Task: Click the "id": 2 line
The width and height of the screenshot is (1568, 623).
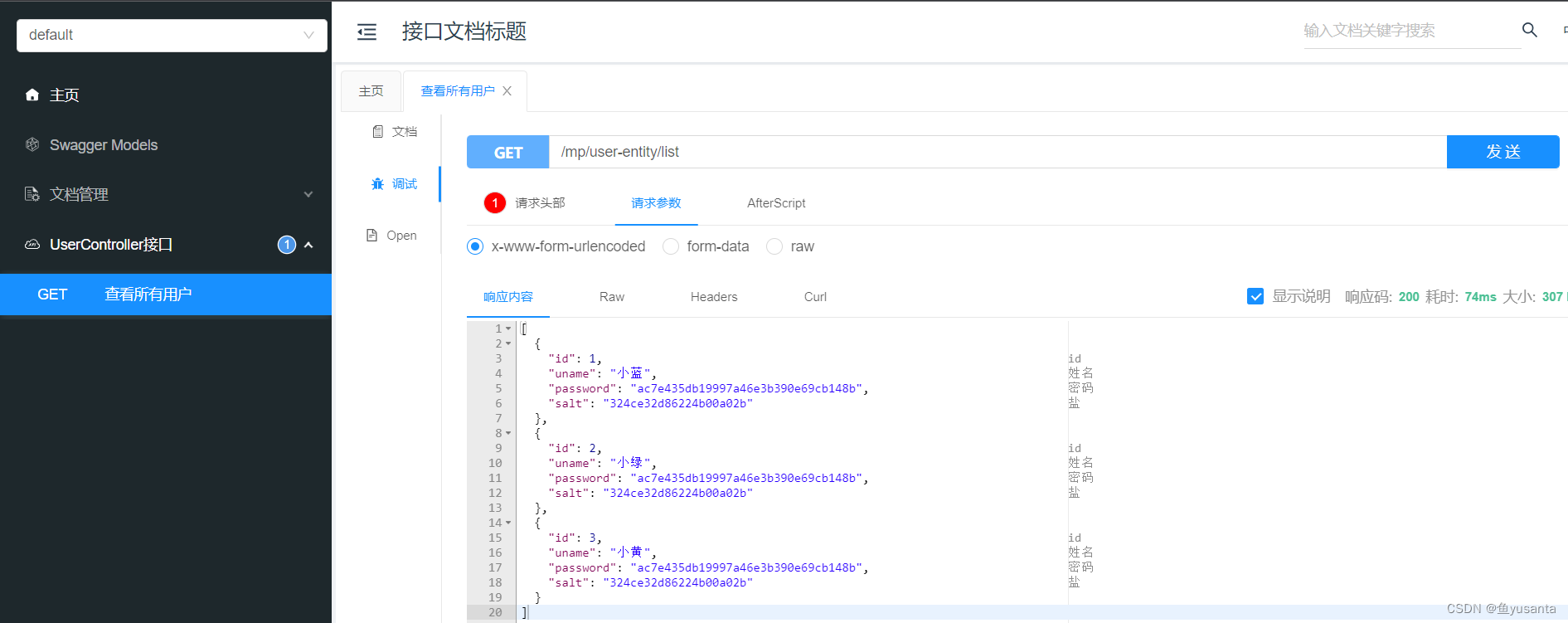Action: [575, 448]
